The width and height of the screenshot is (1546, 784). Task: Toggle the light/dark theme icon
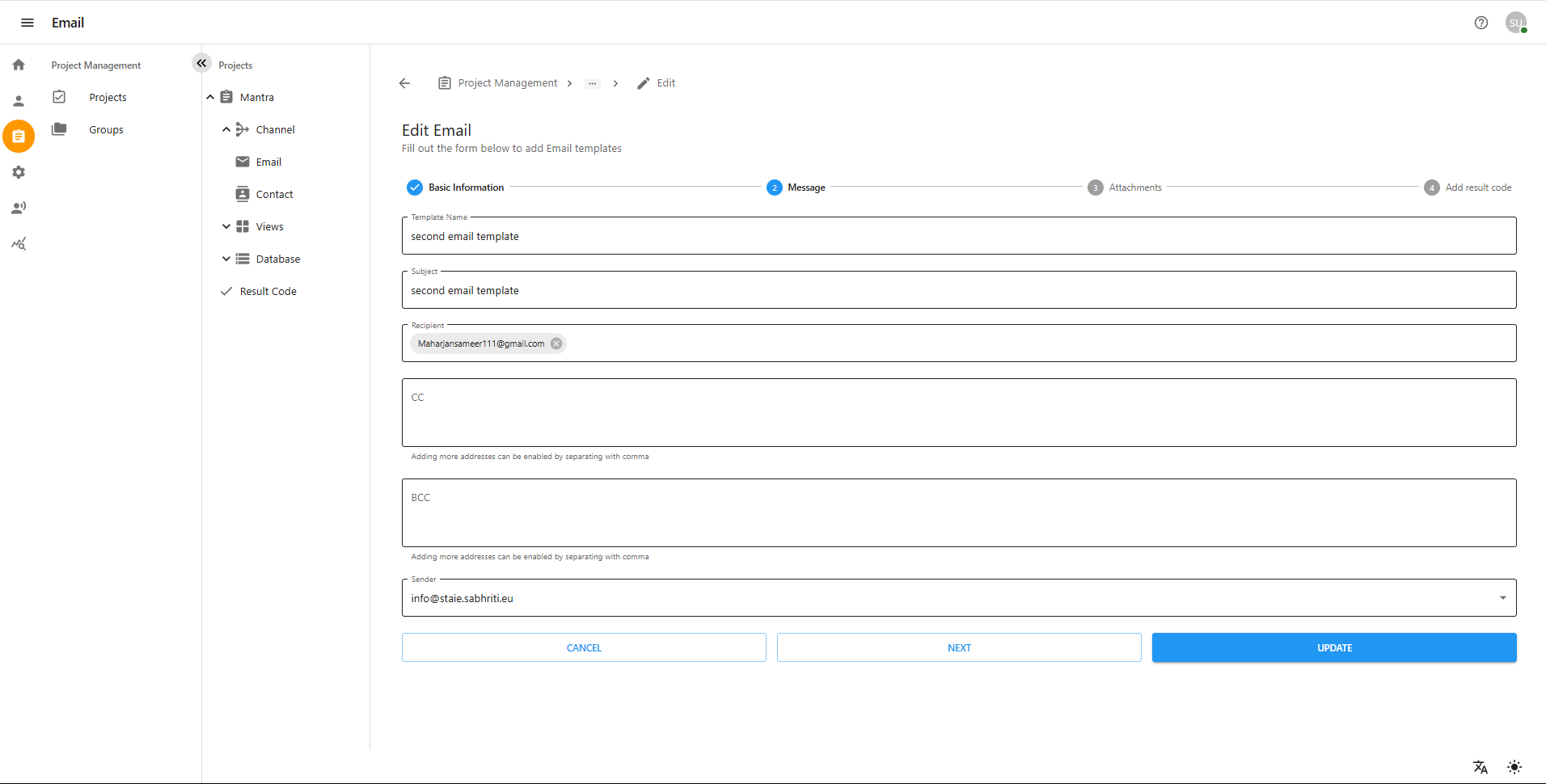coord(1514,767)
